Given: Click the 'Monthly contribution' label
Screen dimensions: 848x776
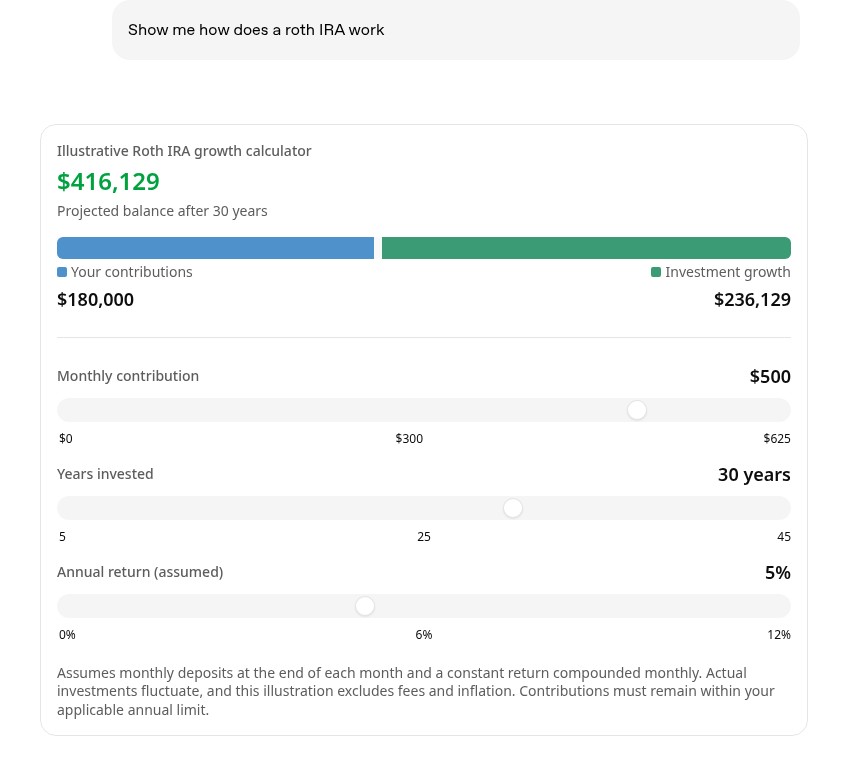Looking at the screenshot, I should click(128, 376).
